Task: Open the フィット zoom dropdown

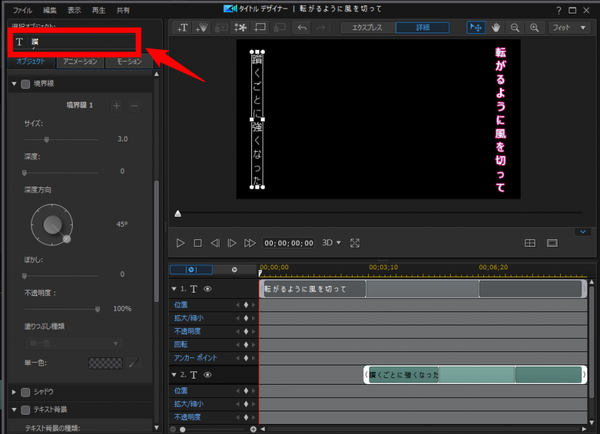Action: coord(570,28)
